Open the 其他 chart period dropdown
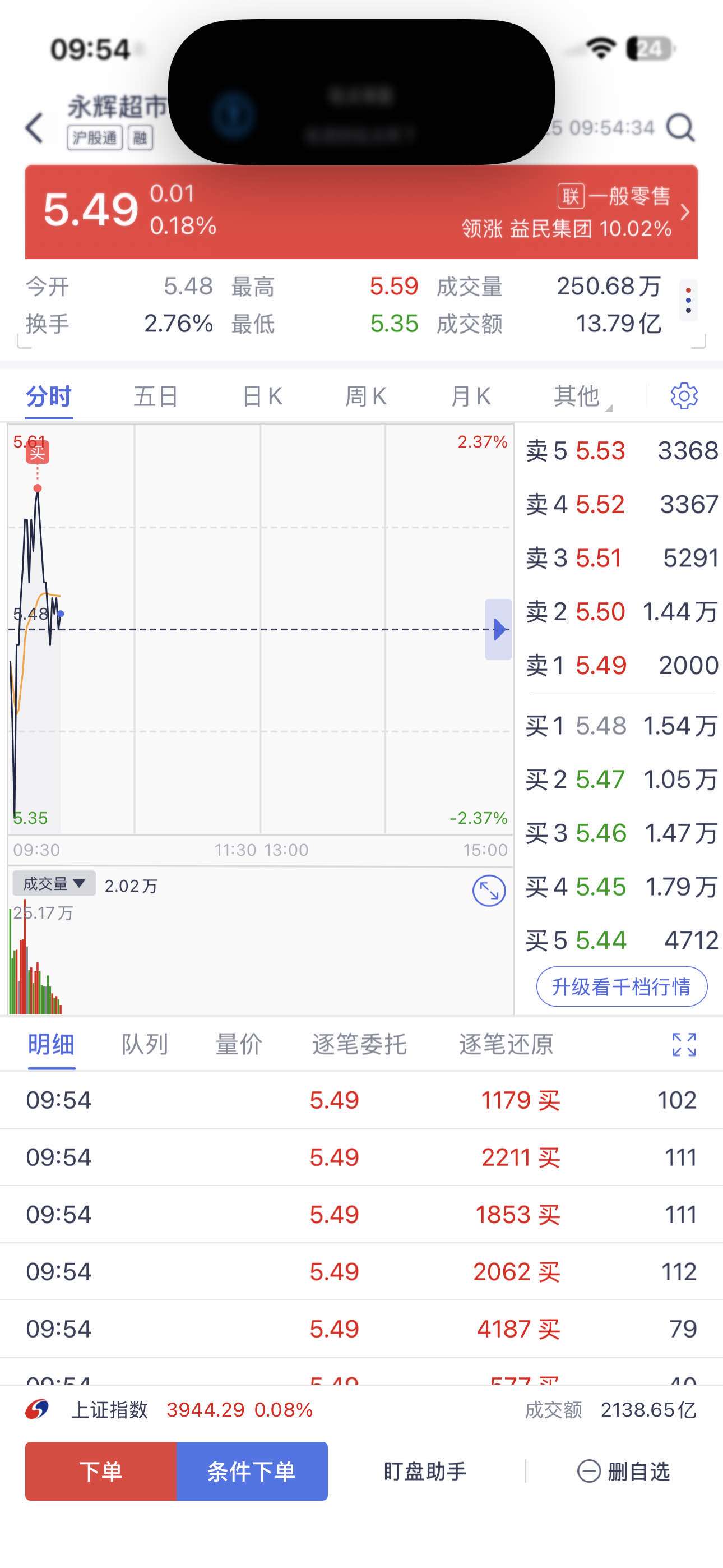 [x=581, y=396]
